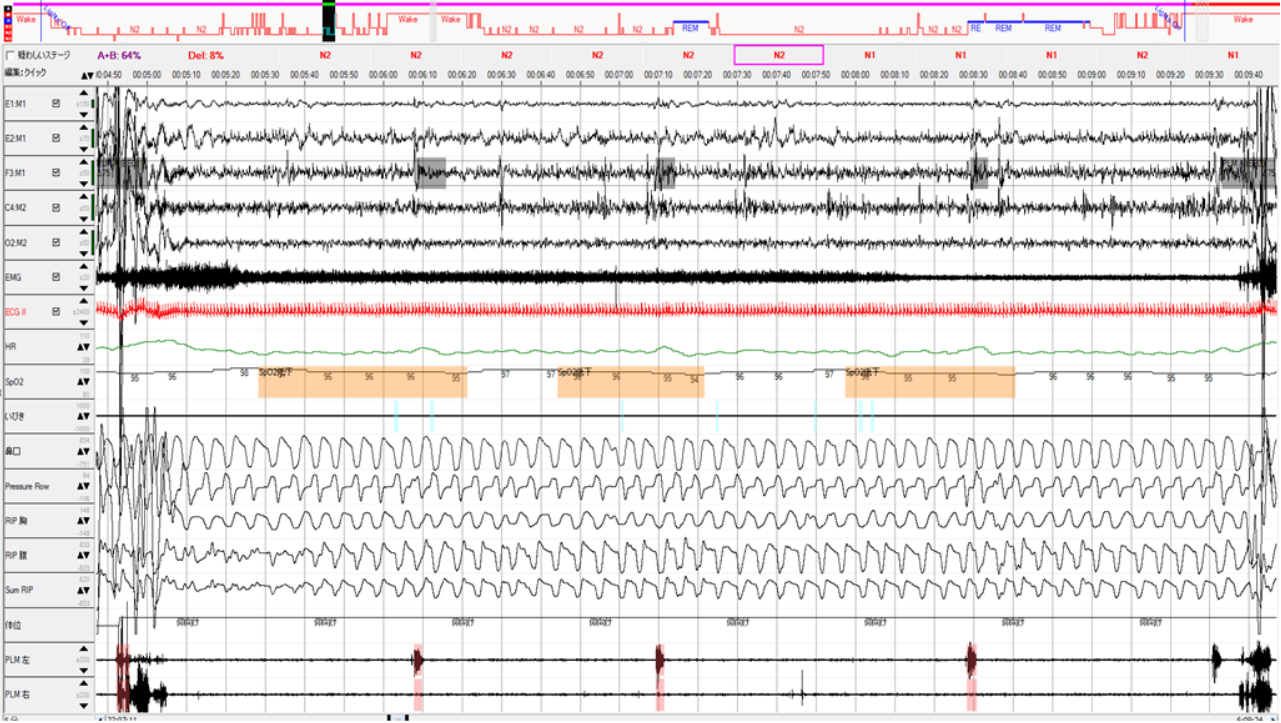Adjust いびき (snore) channel scale arrows
The height and width of the screenshot is (723, 1281).
(x=85, y=416)
